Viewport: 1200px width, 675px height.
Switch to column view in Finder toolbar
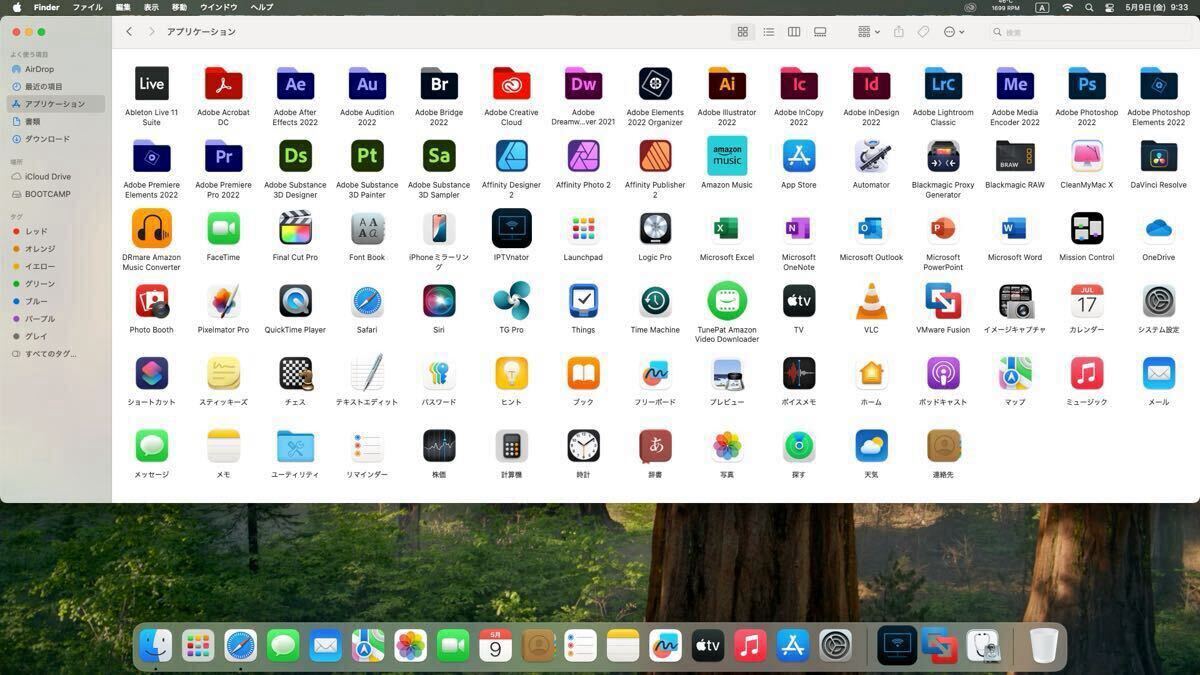point(794,32)
